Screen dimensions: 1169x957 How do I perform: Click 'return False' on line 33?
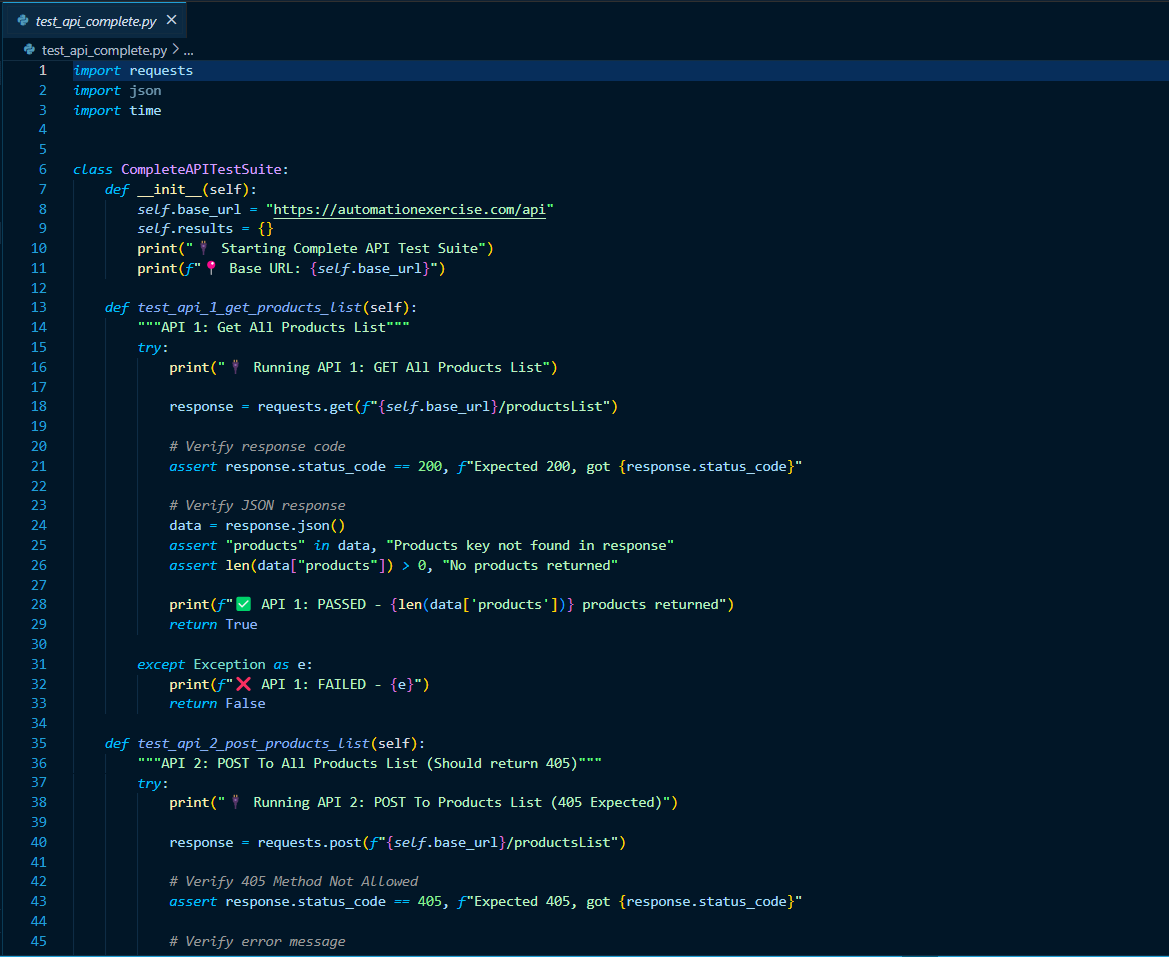coord(217,704)
